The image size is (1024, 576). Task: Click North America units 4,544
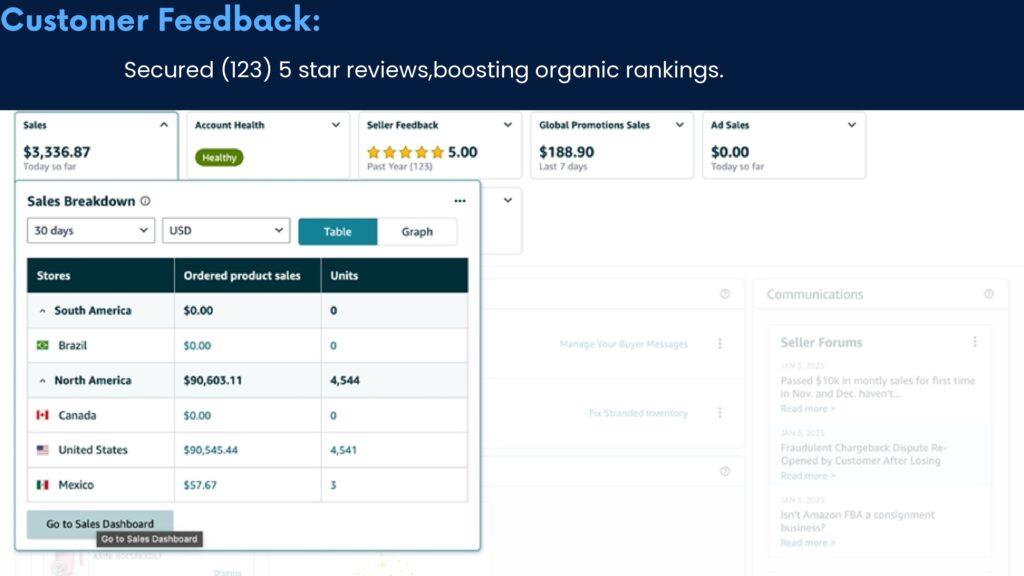point(345,380)
